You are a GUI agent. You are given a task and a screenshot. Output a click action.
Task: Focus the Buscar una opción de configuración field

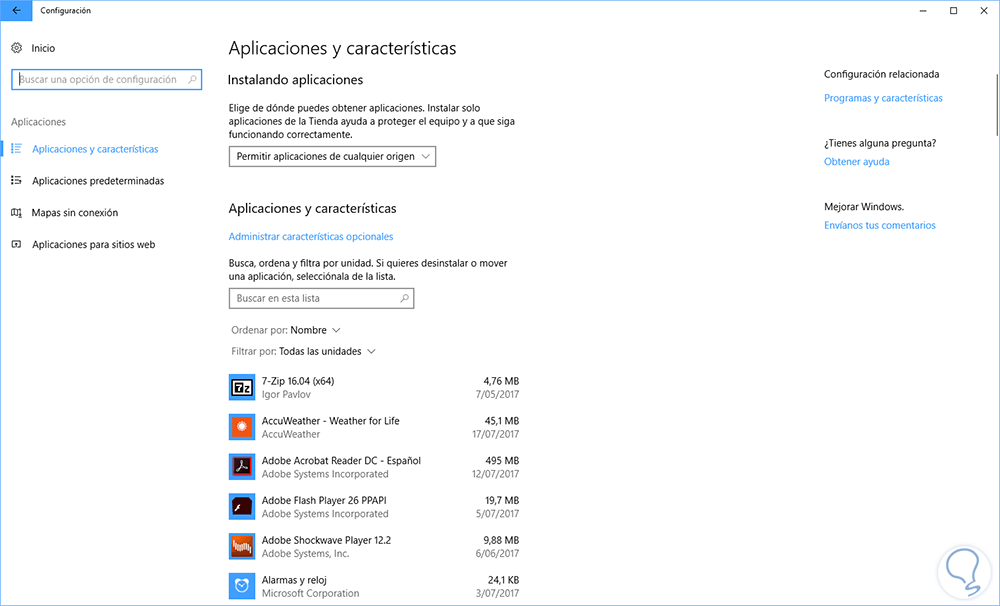[x=107, y=79]
